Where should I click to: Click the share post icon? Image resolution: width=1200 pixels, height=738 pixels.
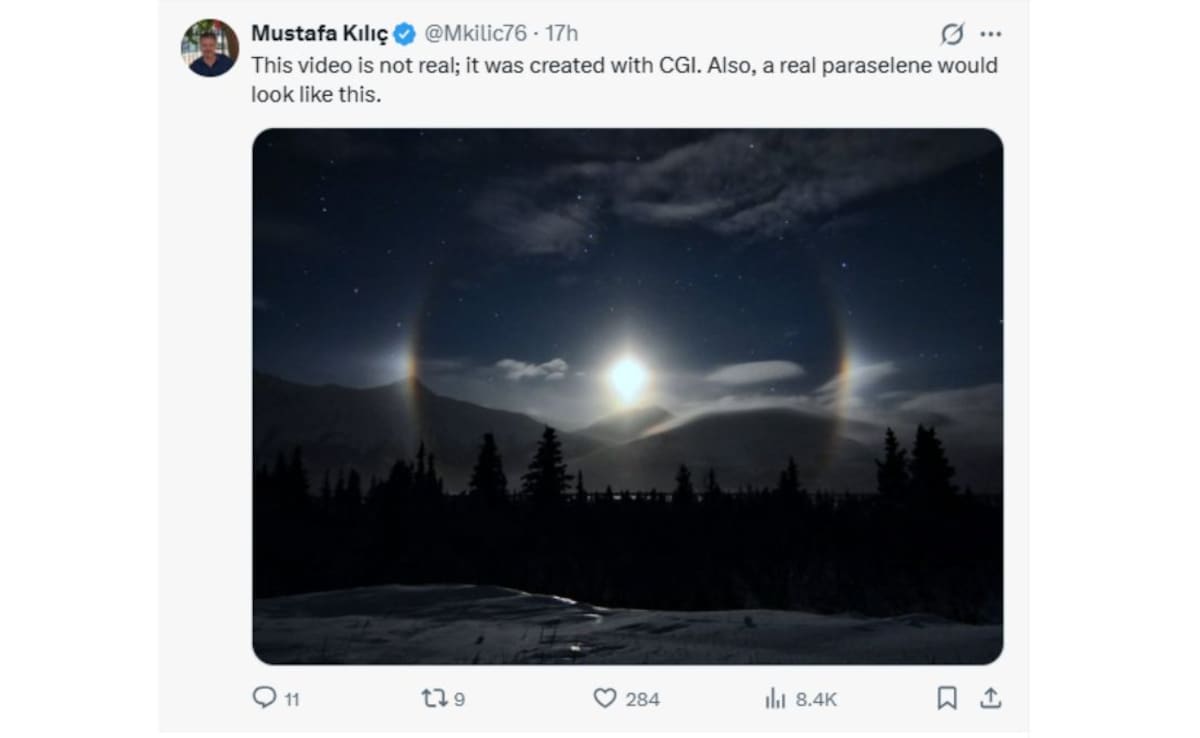[x=990, y=698]
